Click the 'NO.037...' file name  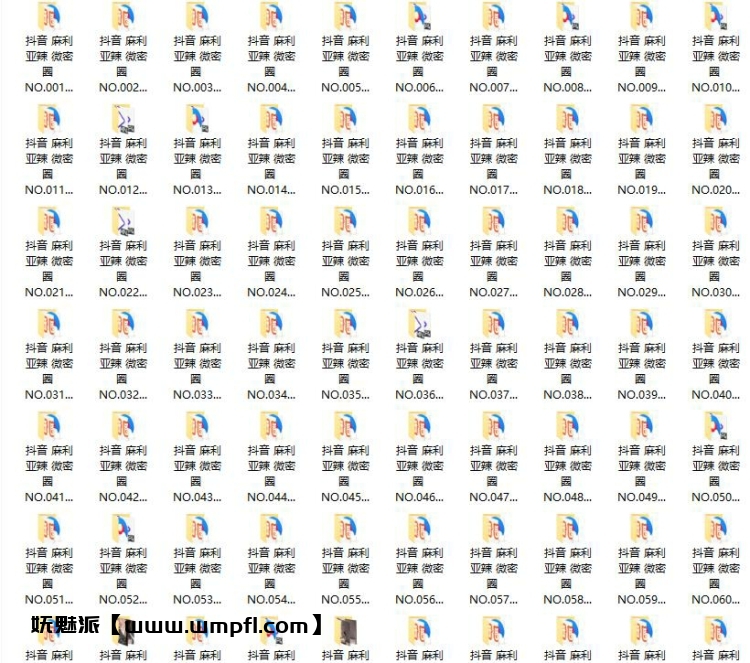(494, 395)
